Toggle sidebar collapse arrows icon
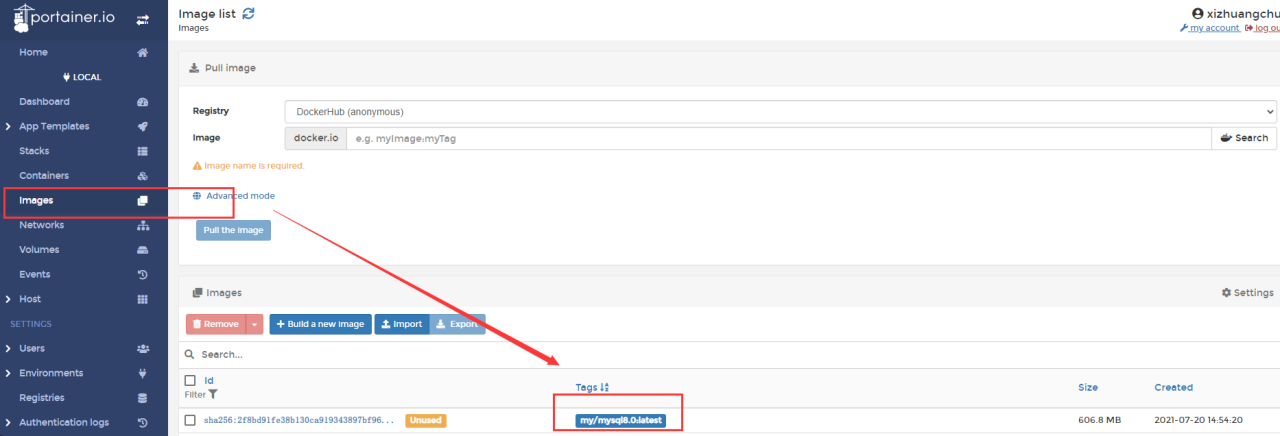The image size is (1280, 436). click(142, 19)
